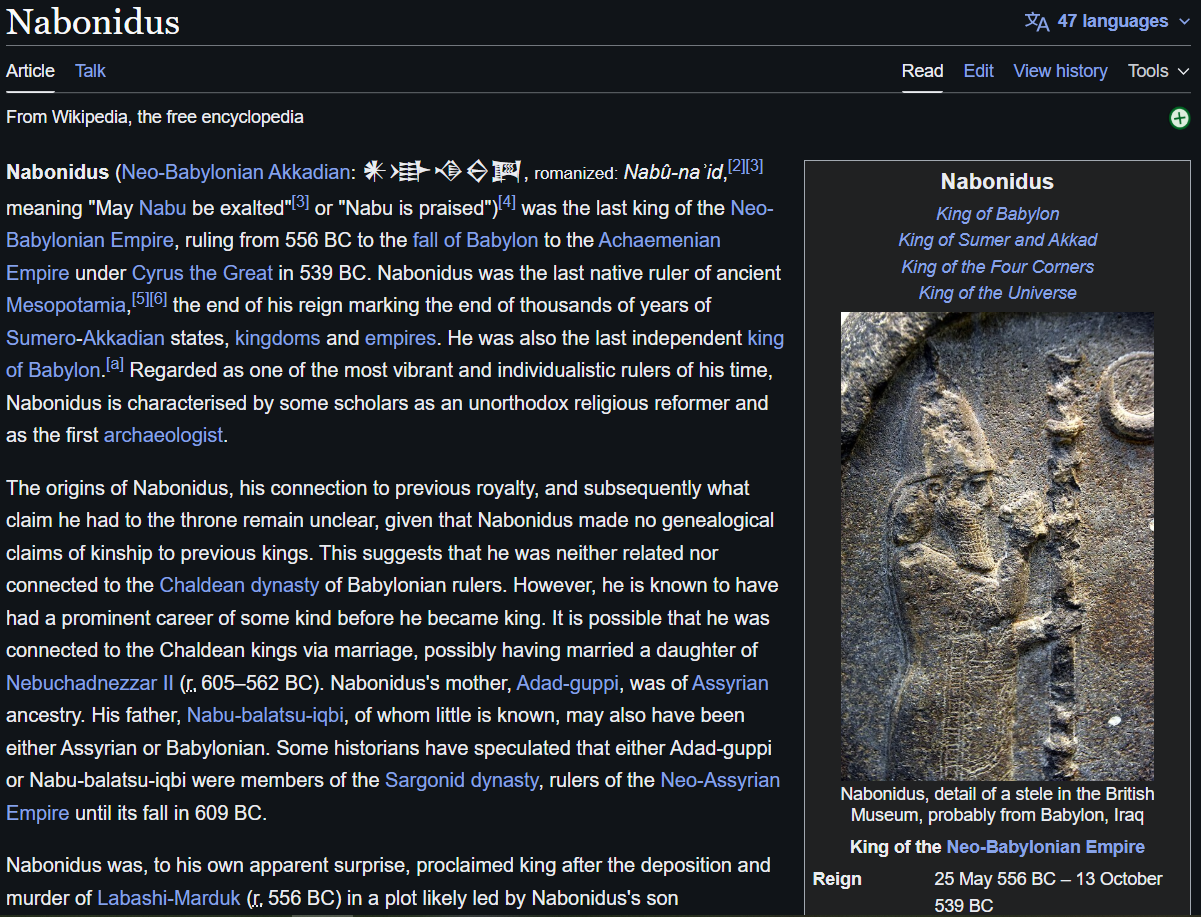Open the Achaemenian Empire link

659,240
